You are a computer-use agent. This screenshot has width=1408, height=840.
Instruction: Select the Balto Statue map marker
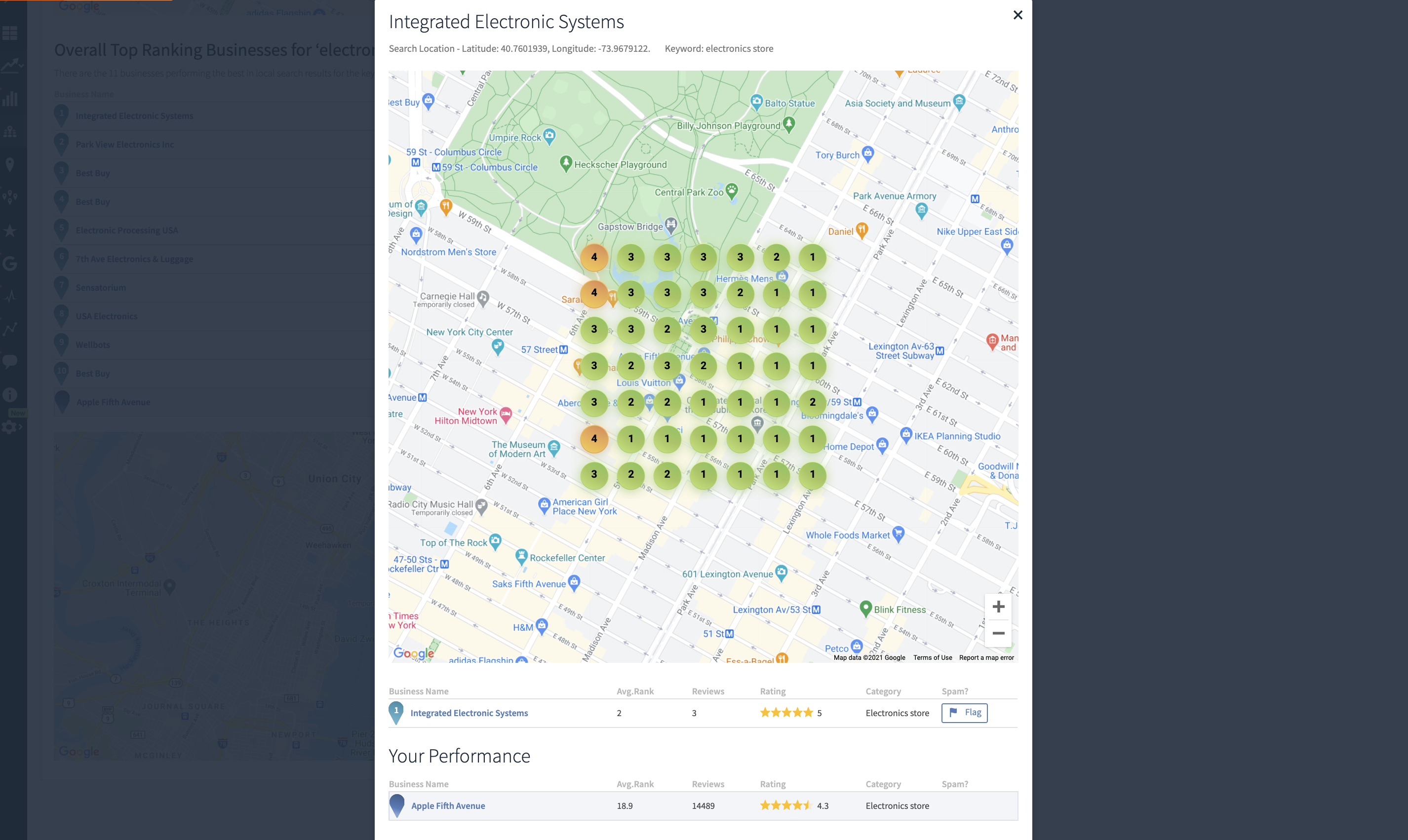(x=756, y=103)
